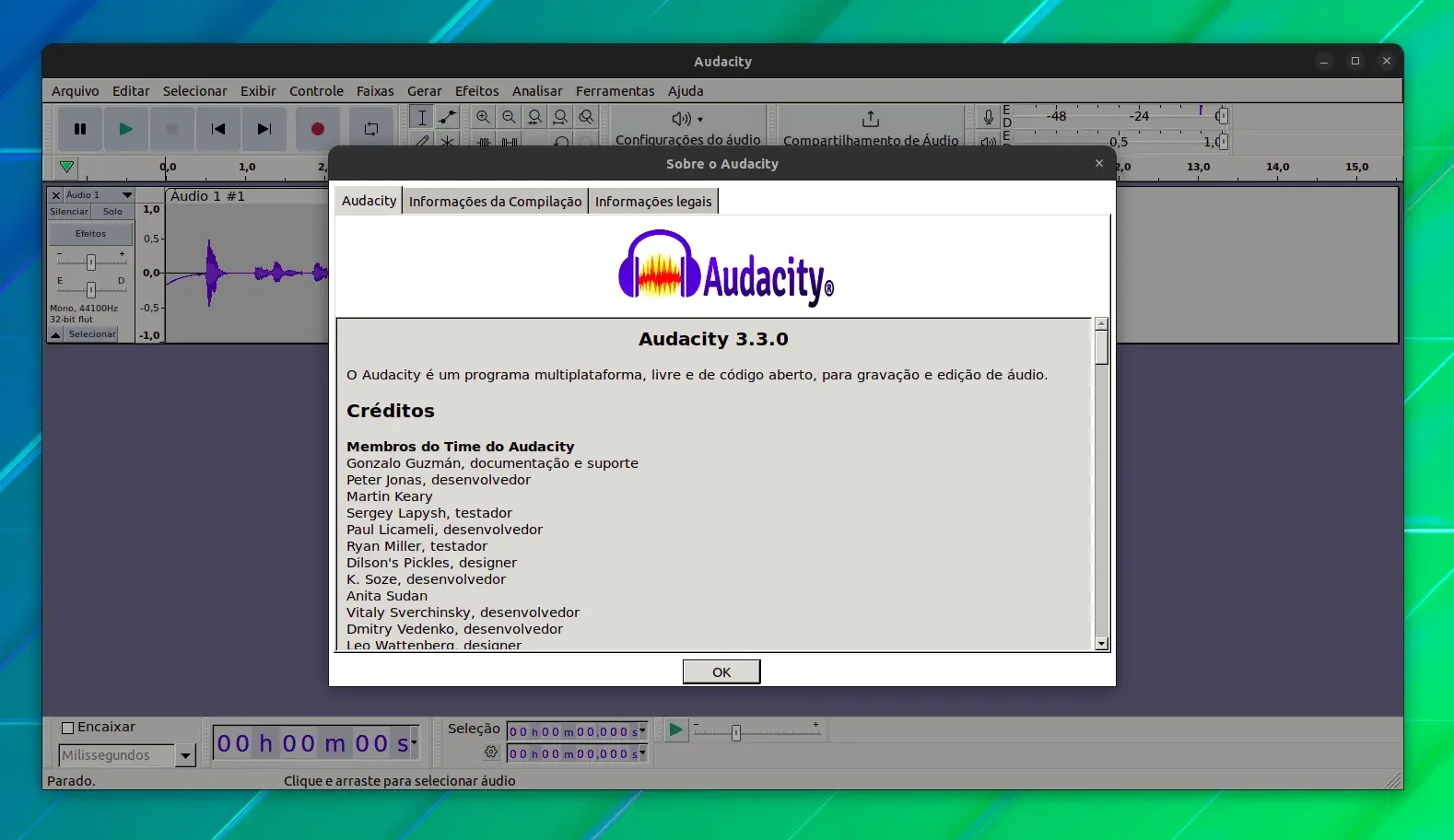This screenshot has width=1454, height=840.
Task: Click the Seleção settings gear icon
Action: [491, 752]
